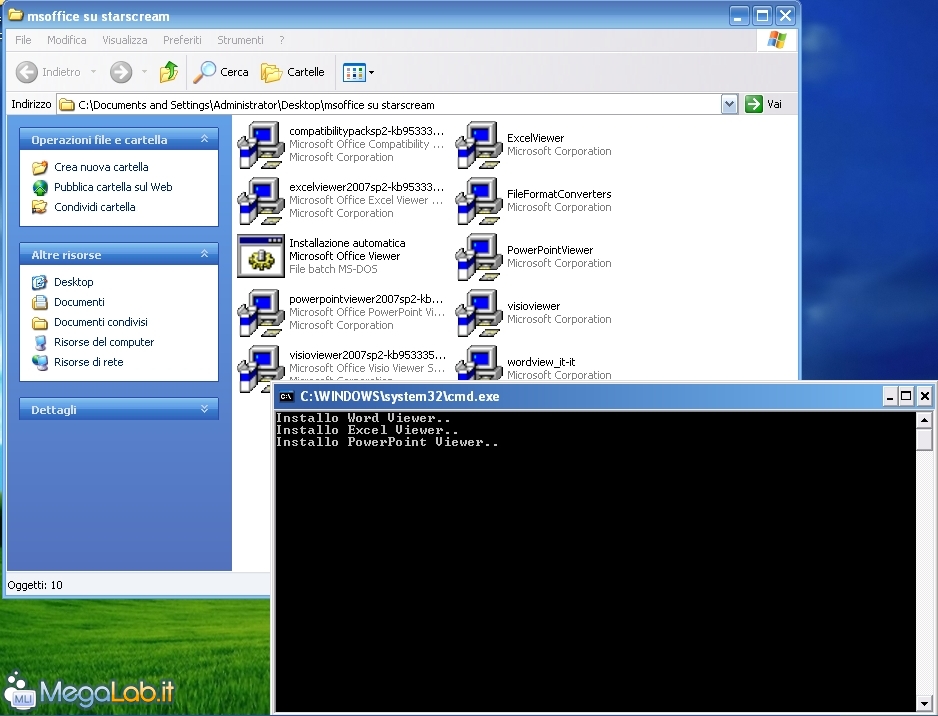
Task: Click the Vai go button
Action: coord(763,104)
